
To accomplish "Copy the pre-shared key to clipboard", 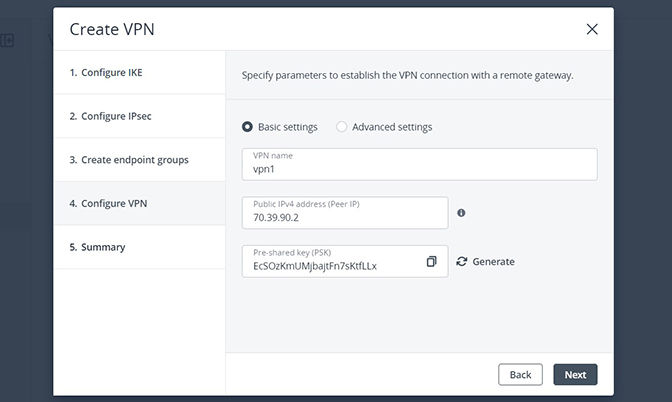I will click(x=431, y=261).
